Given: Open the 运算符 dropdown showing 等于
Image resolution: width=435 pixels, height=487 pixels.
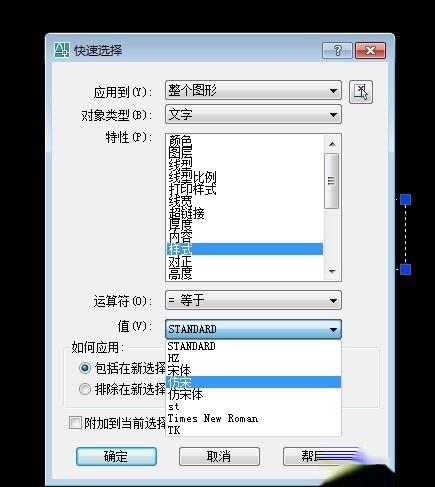Looking at the screenshot, I should coord(253,300).
